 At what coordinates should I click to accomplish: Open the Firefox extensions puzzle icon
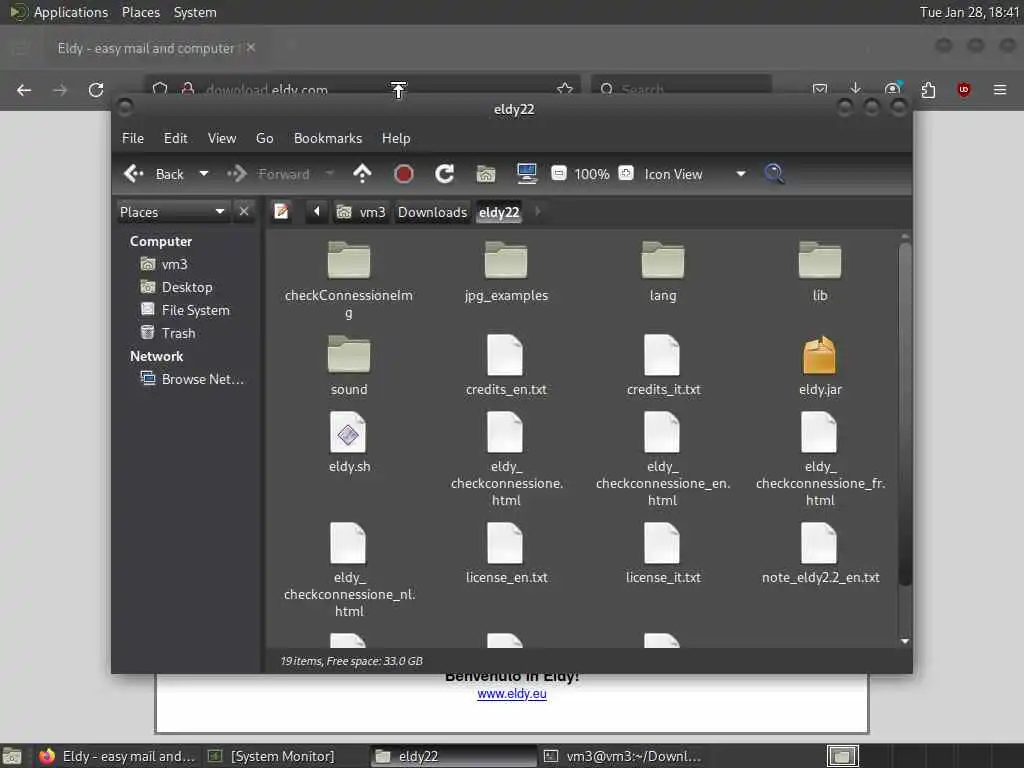[x=928, y=89]
